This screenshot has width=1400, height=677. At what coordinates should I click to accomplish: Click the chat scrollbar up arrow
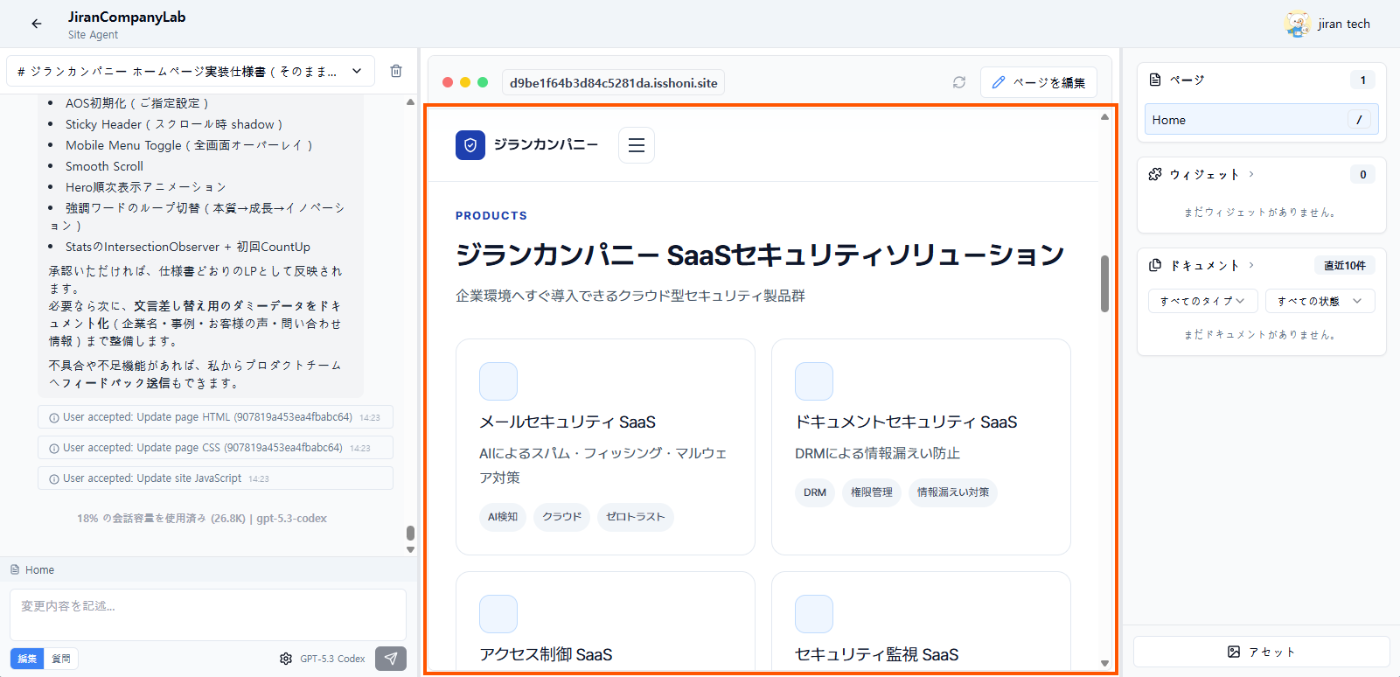coord(410,102)
